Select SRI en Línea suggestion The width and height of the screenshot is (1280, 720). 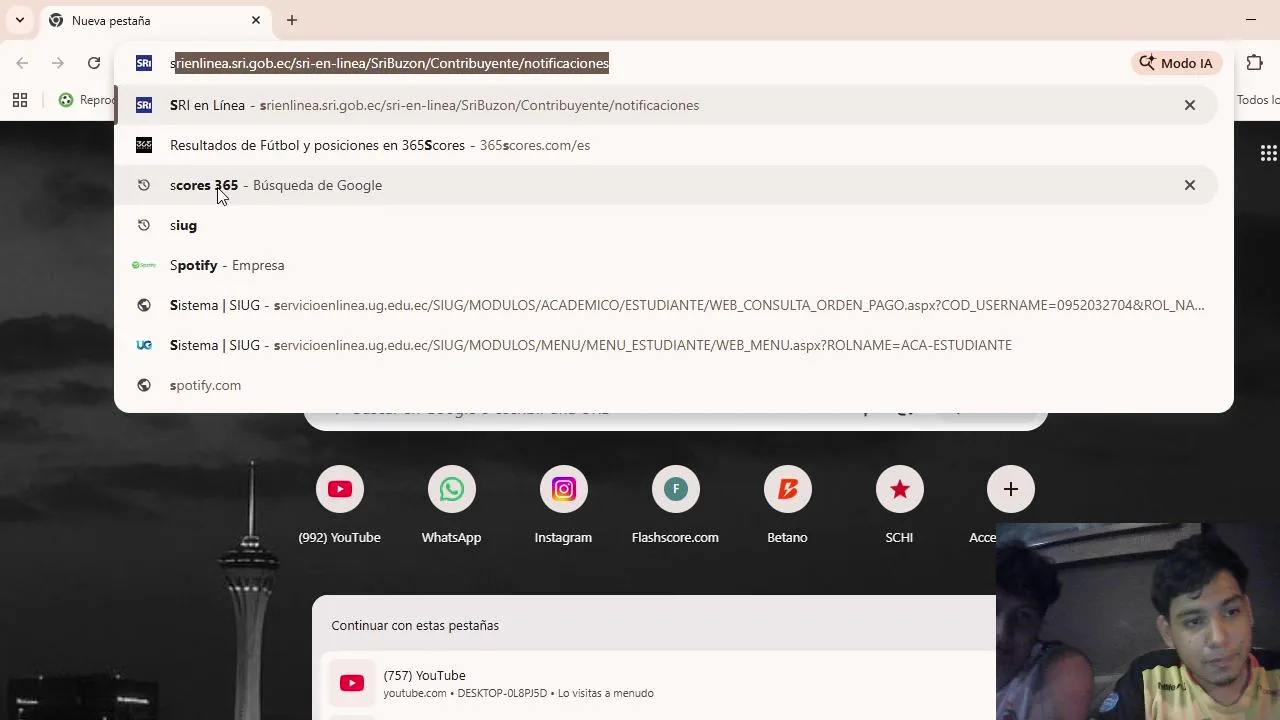[x=665, y=105]
